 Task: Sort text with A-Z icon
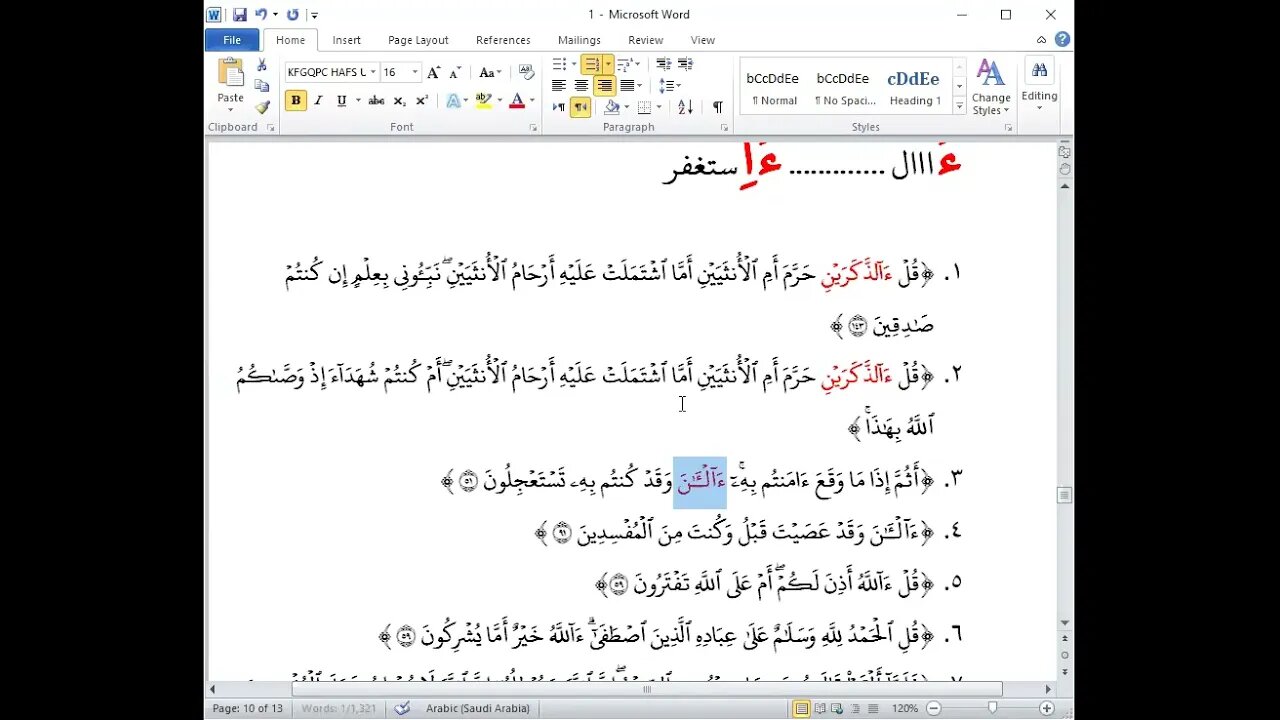685,107
